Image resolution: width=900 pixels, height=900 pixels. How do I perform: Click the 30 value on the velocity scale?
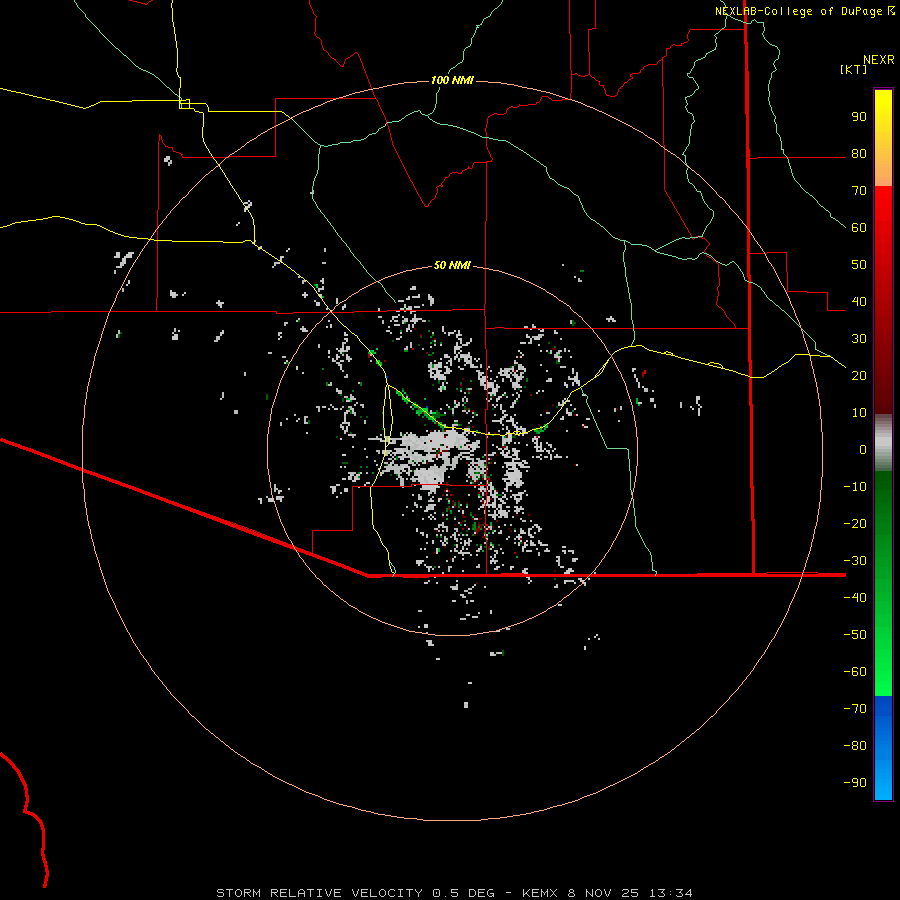pos(859,339)
